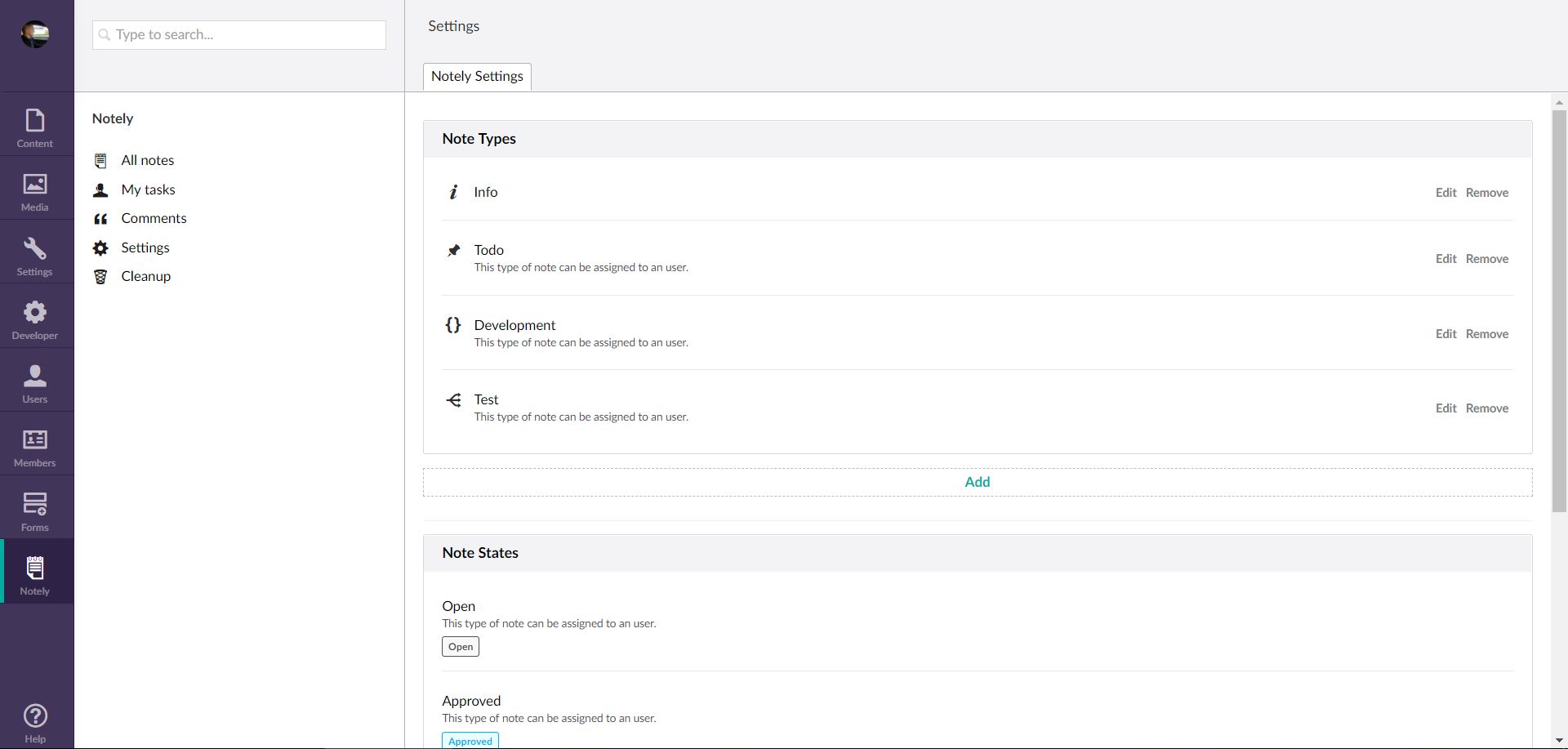Image resolution: width=1568 pixels, height=749 pixels.
Task: Focus the Type to search field
Action: coord(239,35)
